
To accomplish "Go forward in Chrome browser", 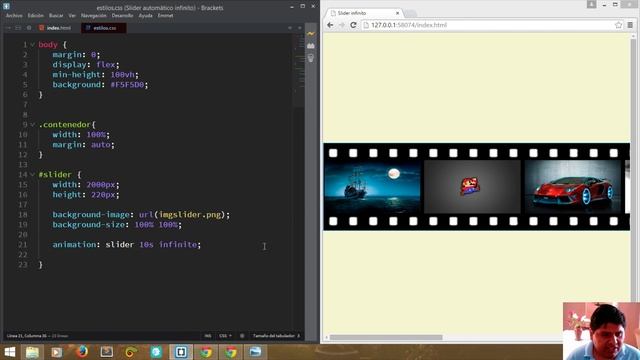I will click(342, 25).
